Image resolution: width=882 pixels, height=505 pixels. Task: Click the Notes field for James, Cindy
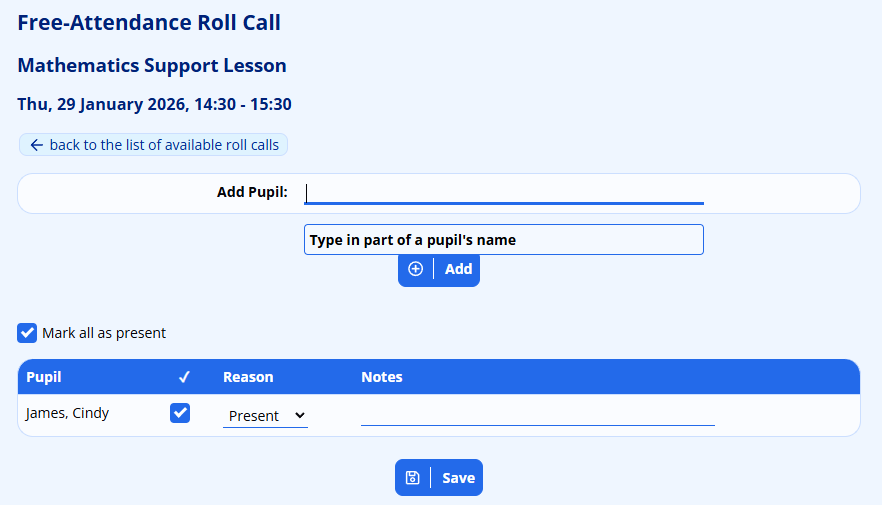point(537,414)
